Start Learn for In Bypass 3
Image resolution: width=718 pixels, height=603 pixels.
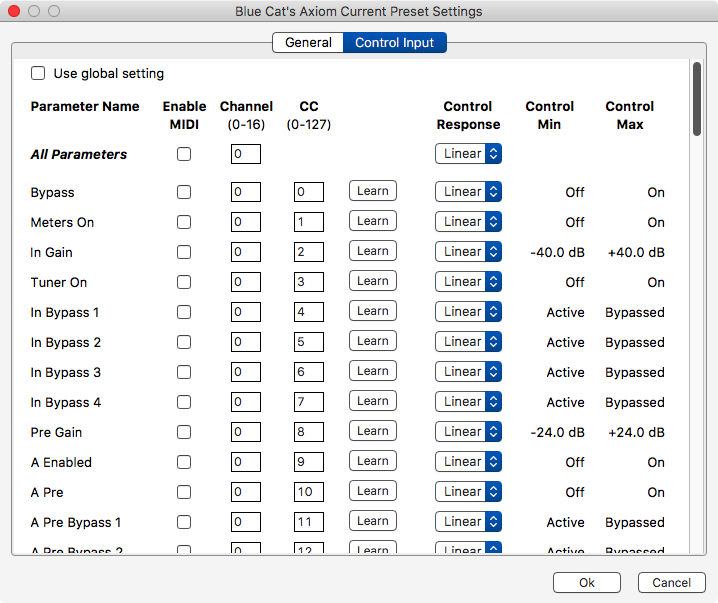[373, 371]
